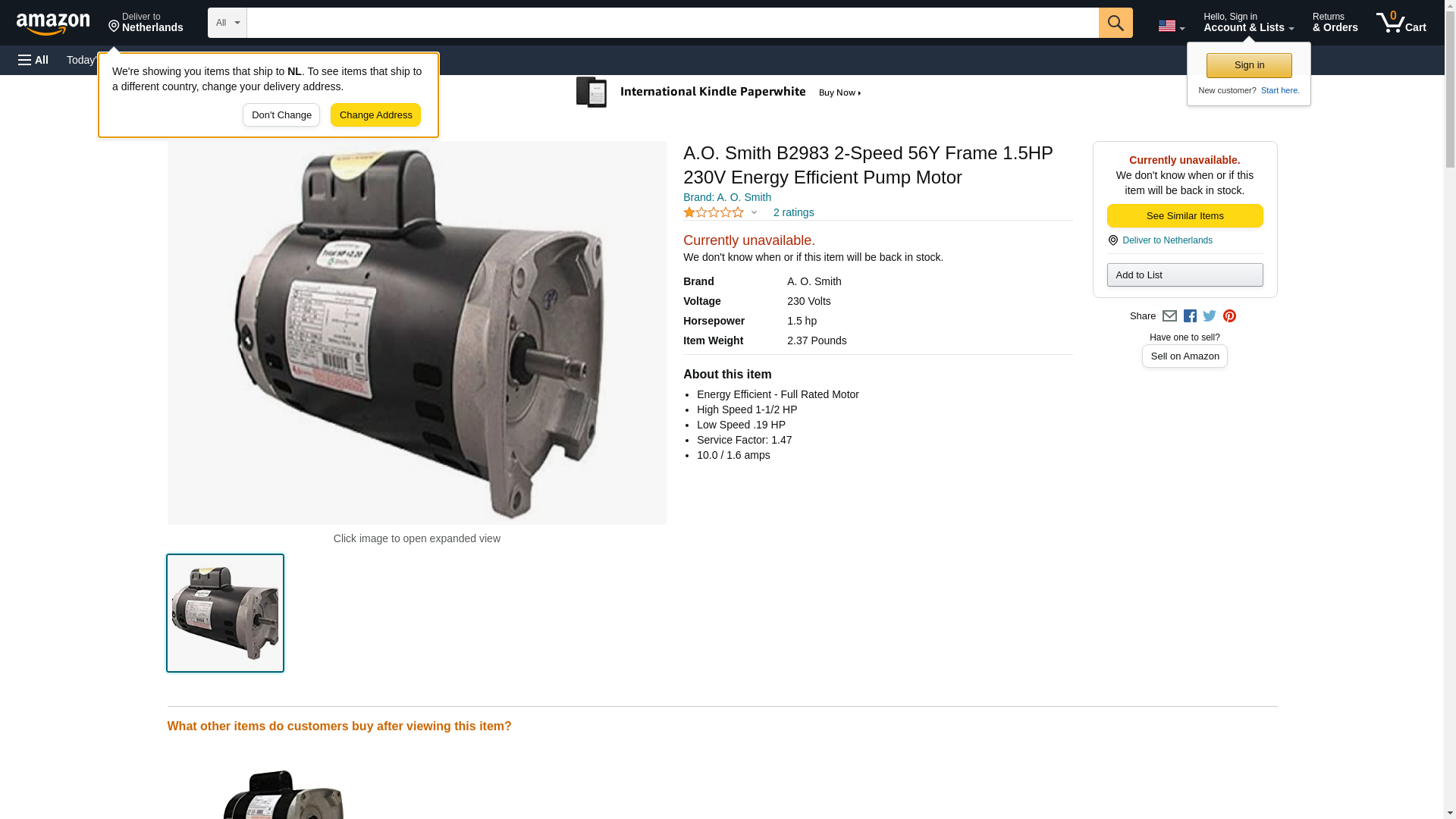Select the pump motor thumbnail image
The height and width of the screenshot is (819, 1456).
pos(225,613)
